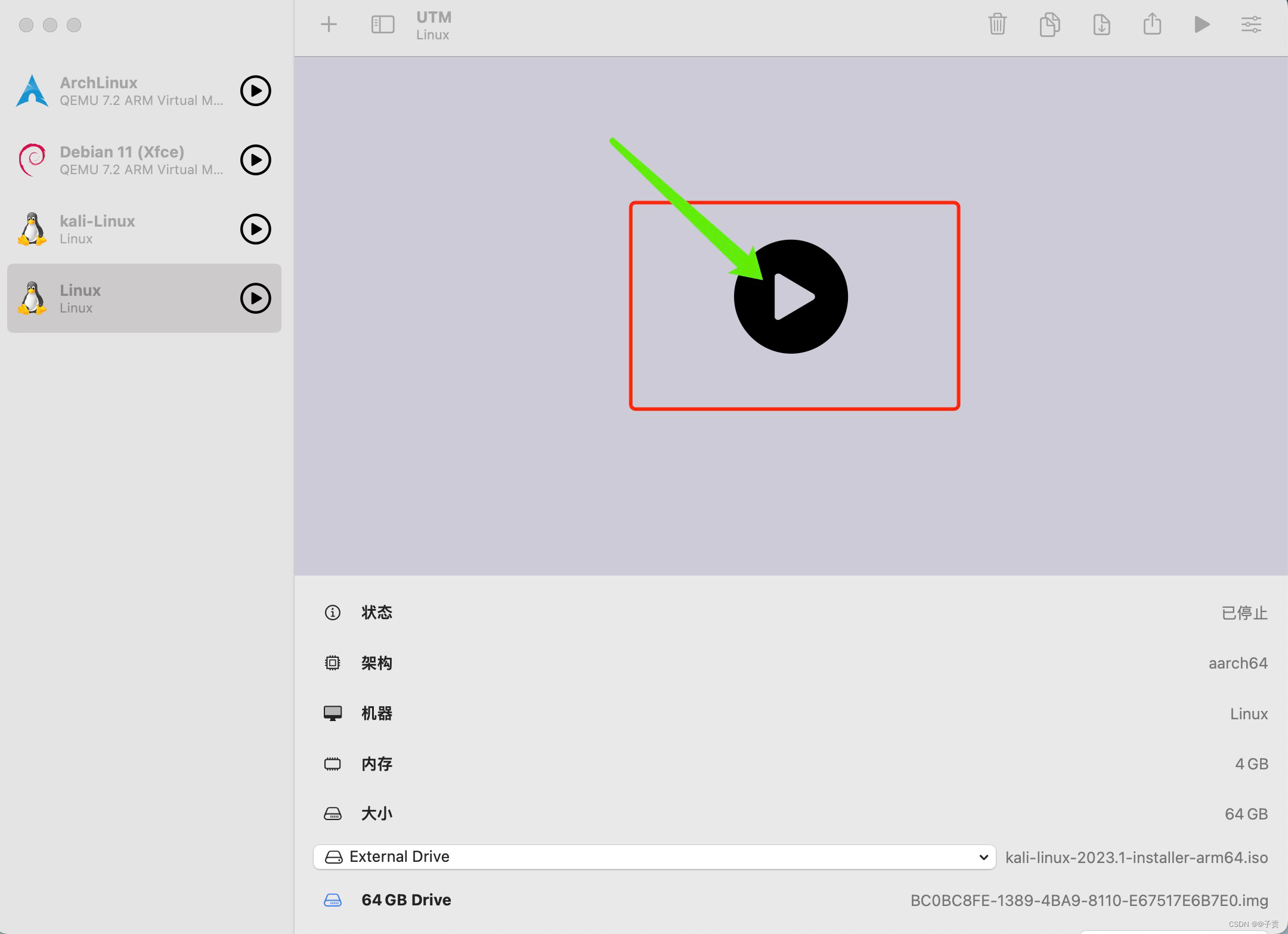Click the info icon beside 状态

332,613
